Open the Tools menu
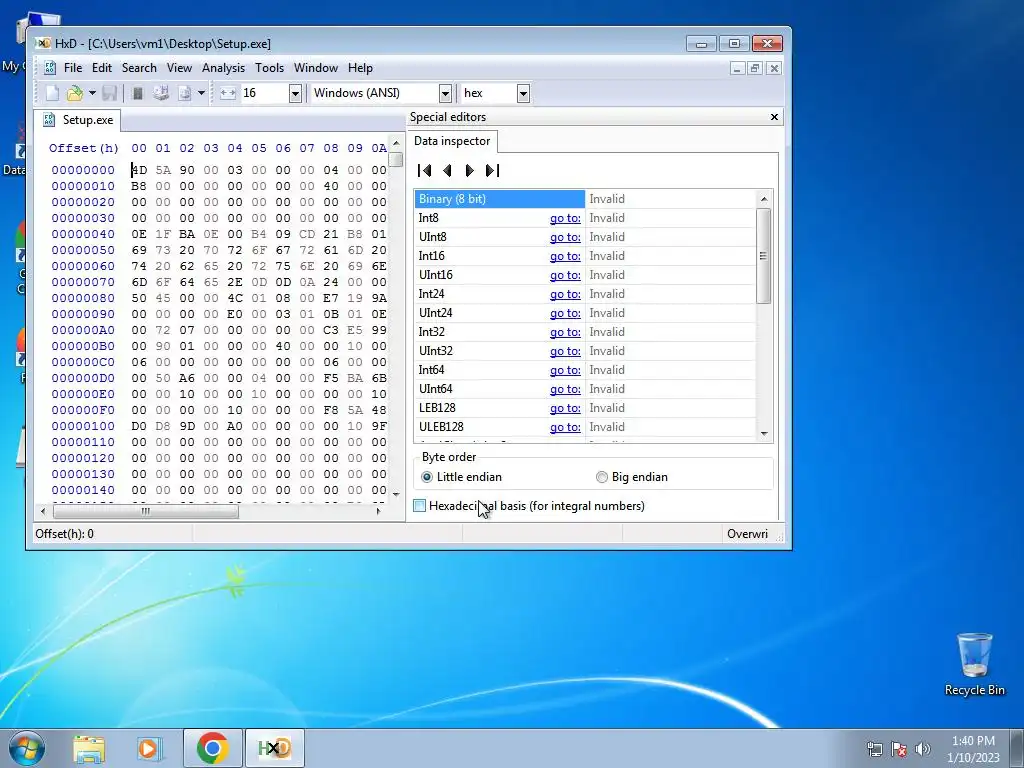 click(269, 68)
